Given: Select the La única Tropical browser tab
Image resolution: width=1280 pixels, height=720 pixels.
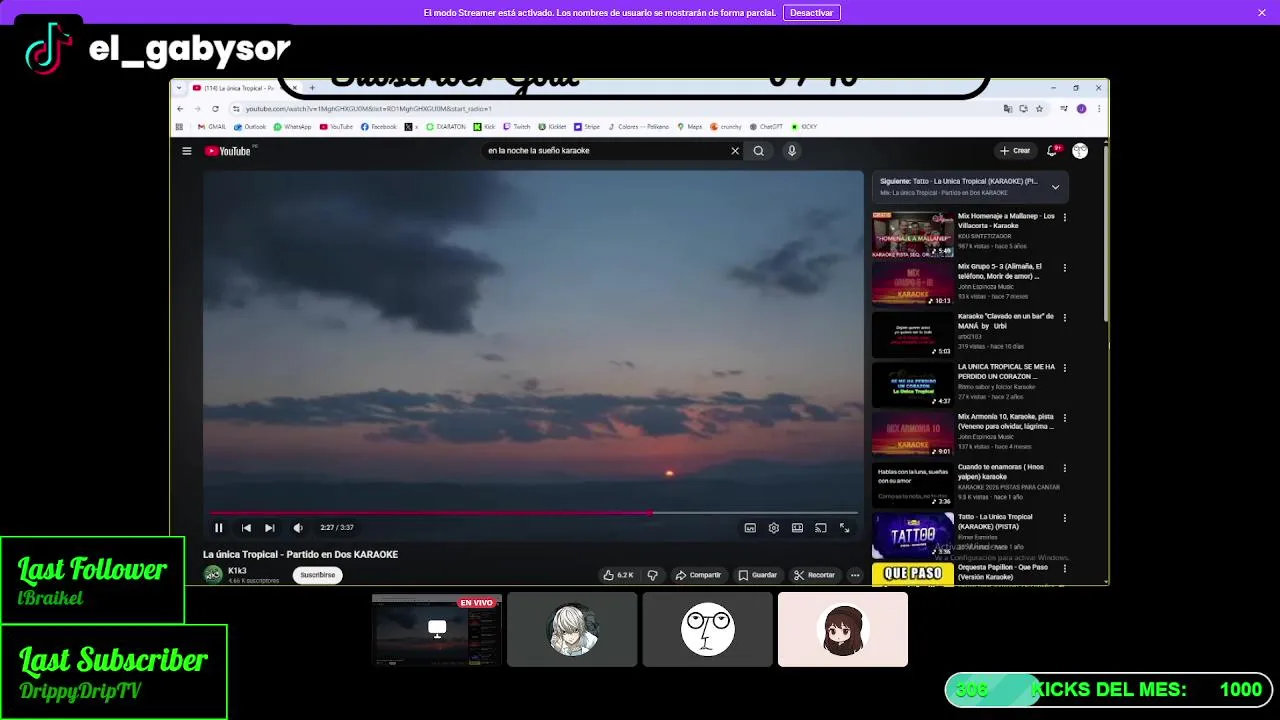Looking at the screenshot, I should click(238, 88).
